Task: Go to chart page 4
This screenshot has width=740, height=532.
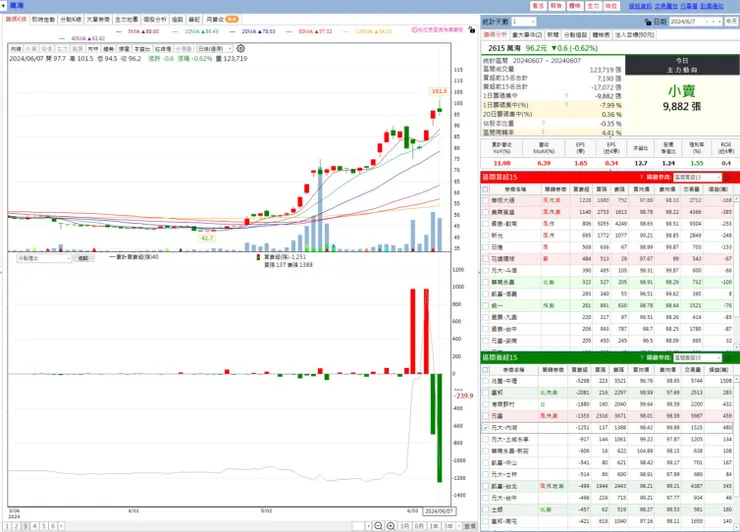Action: pos(34,526)
